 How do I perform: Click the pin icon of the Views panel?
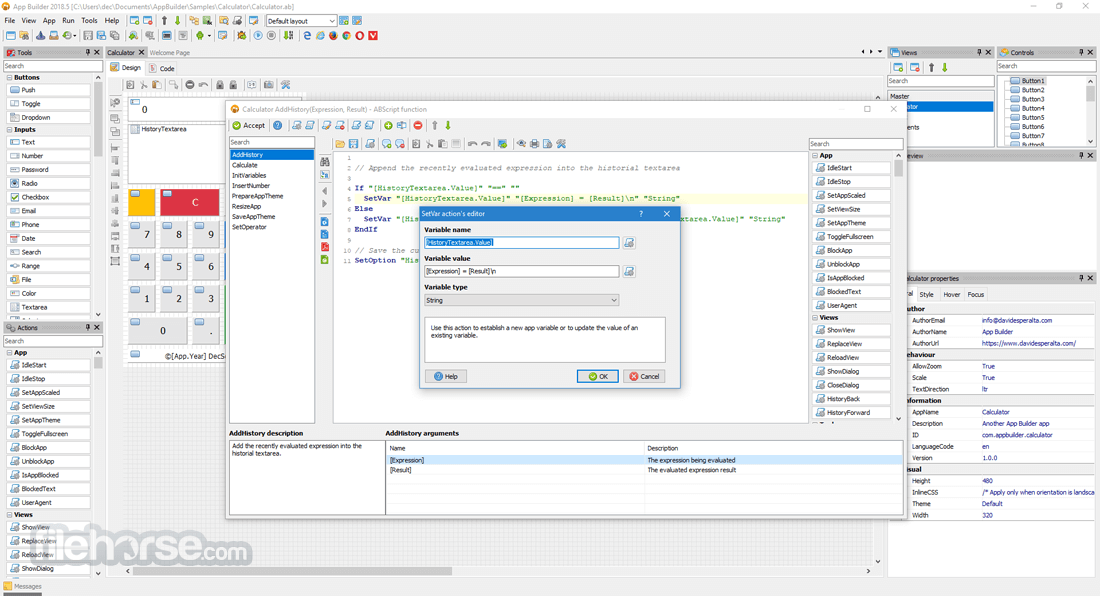coord(979,53)
